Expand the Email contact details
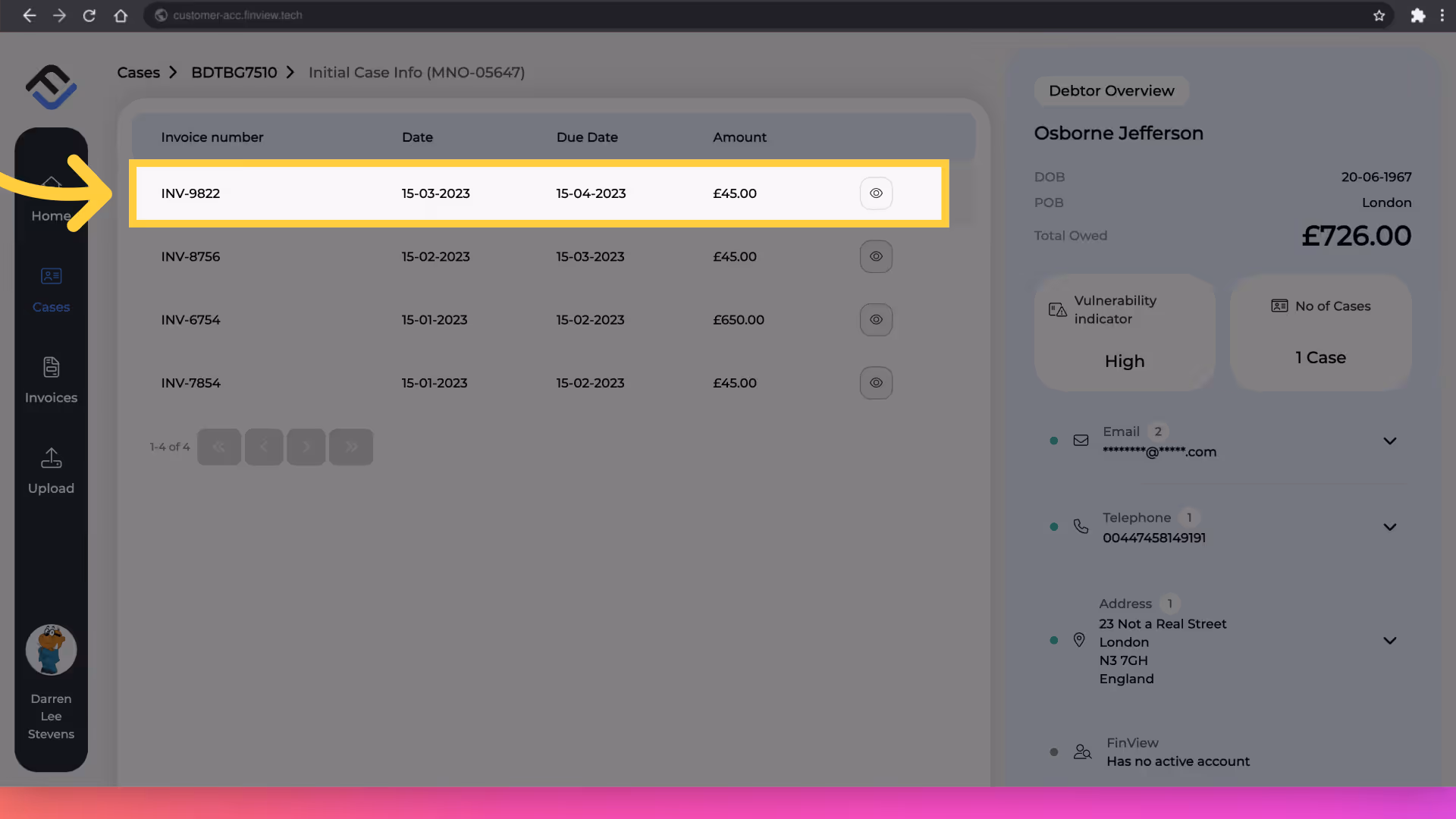Viewport: 1456px width, 819px height. click(x=1389, y=441)
